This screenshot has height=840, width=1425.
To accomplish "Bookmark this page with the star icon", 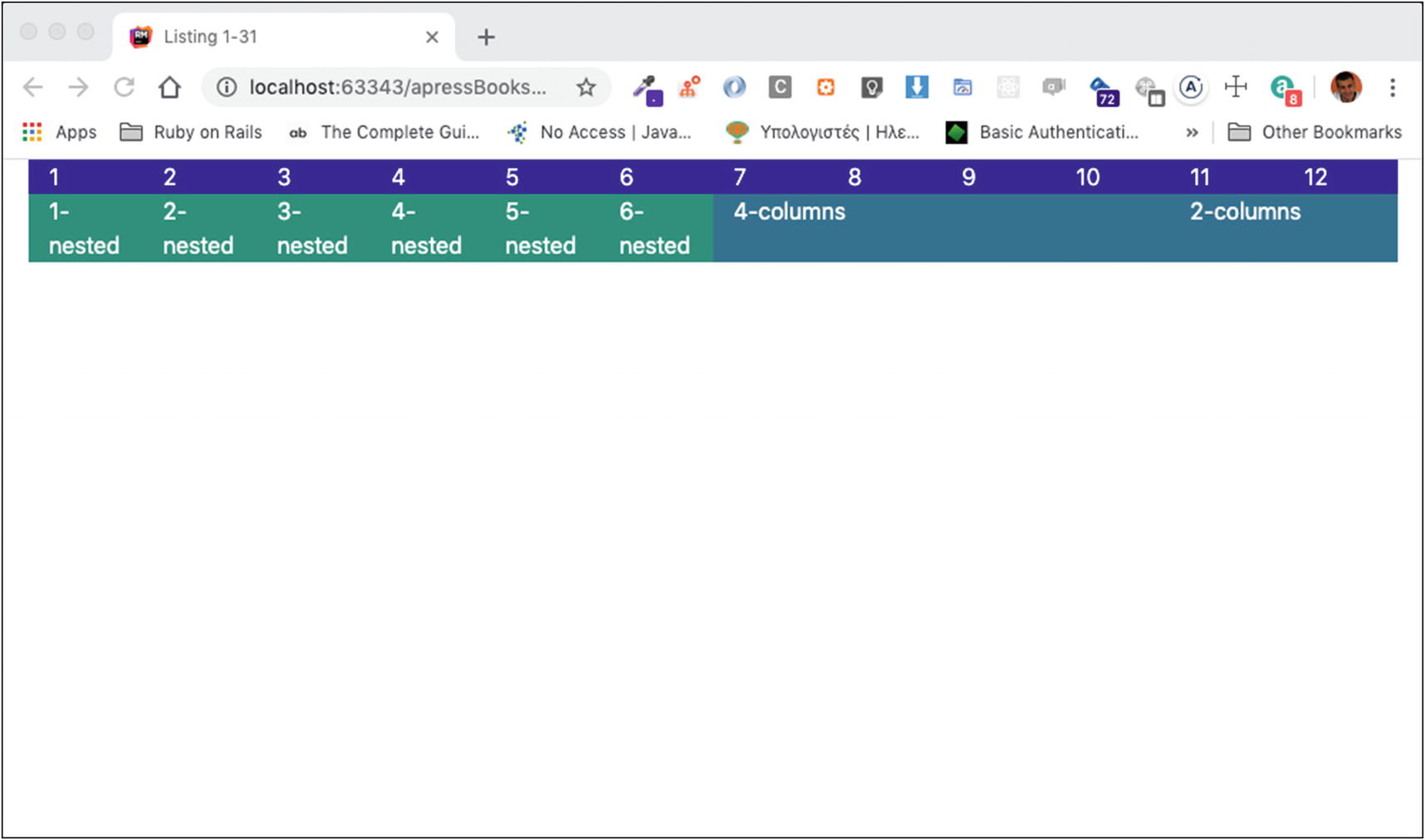I will (586, 87).
